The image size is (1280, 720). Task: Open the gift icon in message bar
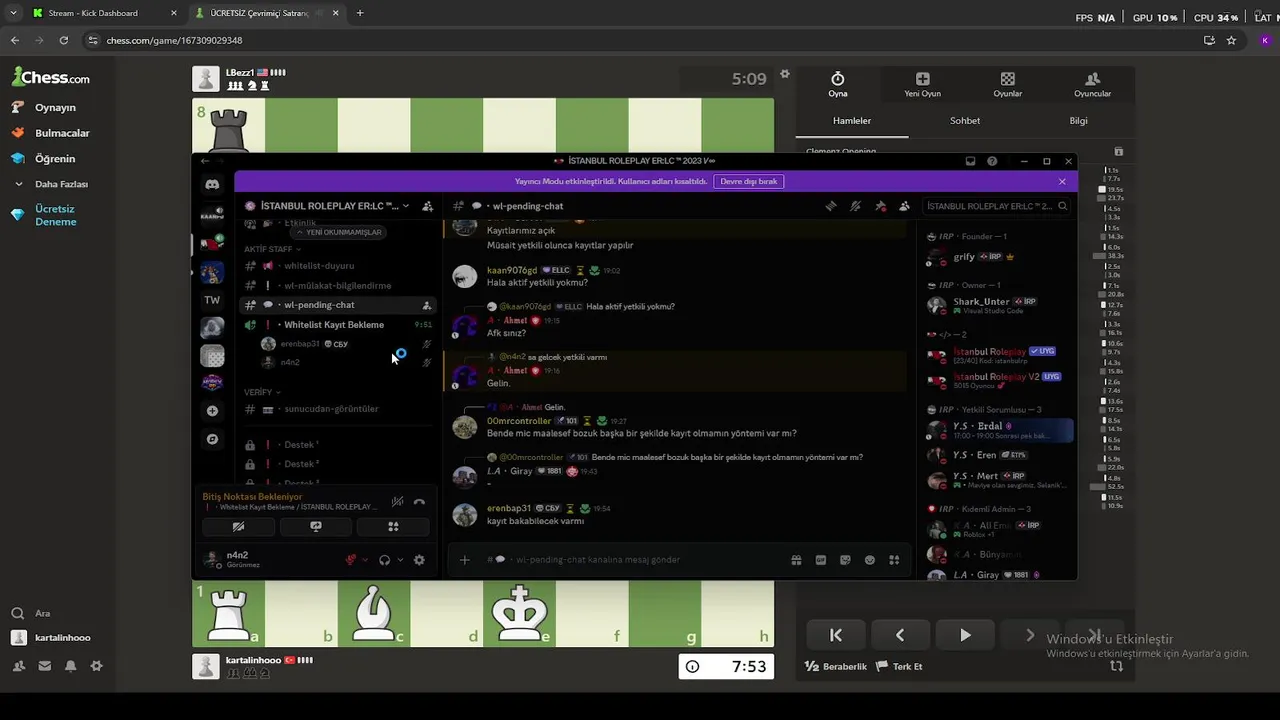tap(796, 560)
